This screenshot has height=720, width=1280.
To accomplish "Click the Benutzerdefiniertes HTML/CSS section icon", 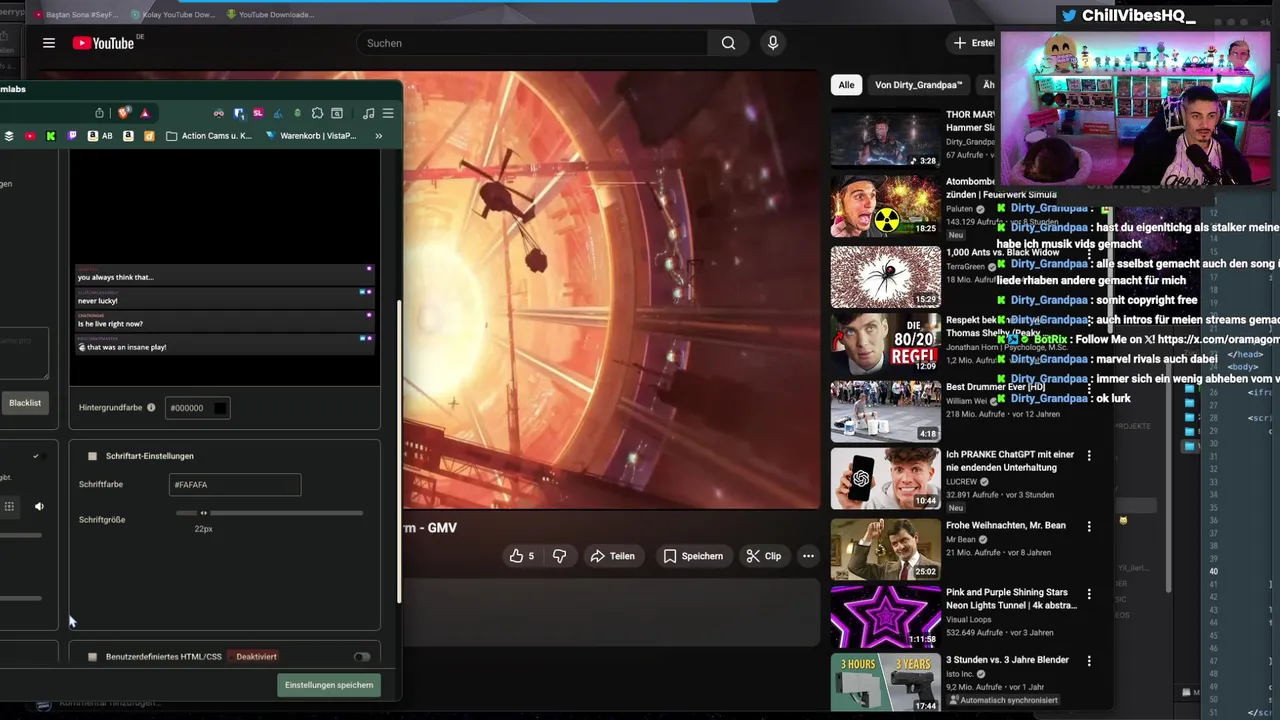I will [x=92, y=657].
